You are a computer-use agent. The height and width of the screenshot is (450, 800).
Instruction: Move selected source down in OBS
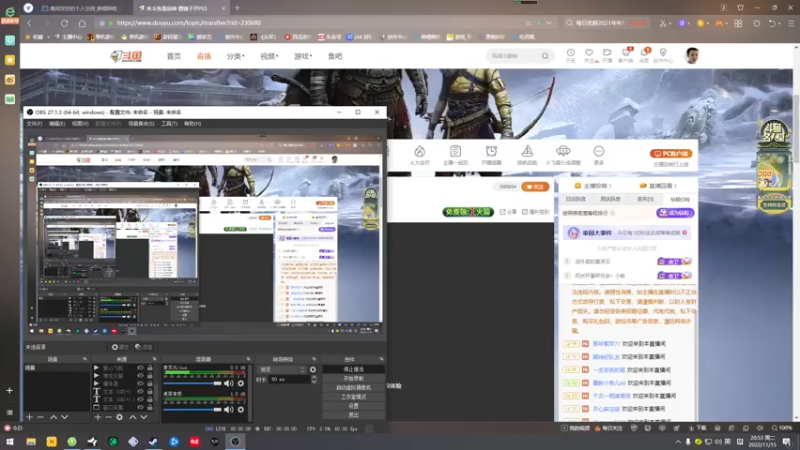pos(144,417)
